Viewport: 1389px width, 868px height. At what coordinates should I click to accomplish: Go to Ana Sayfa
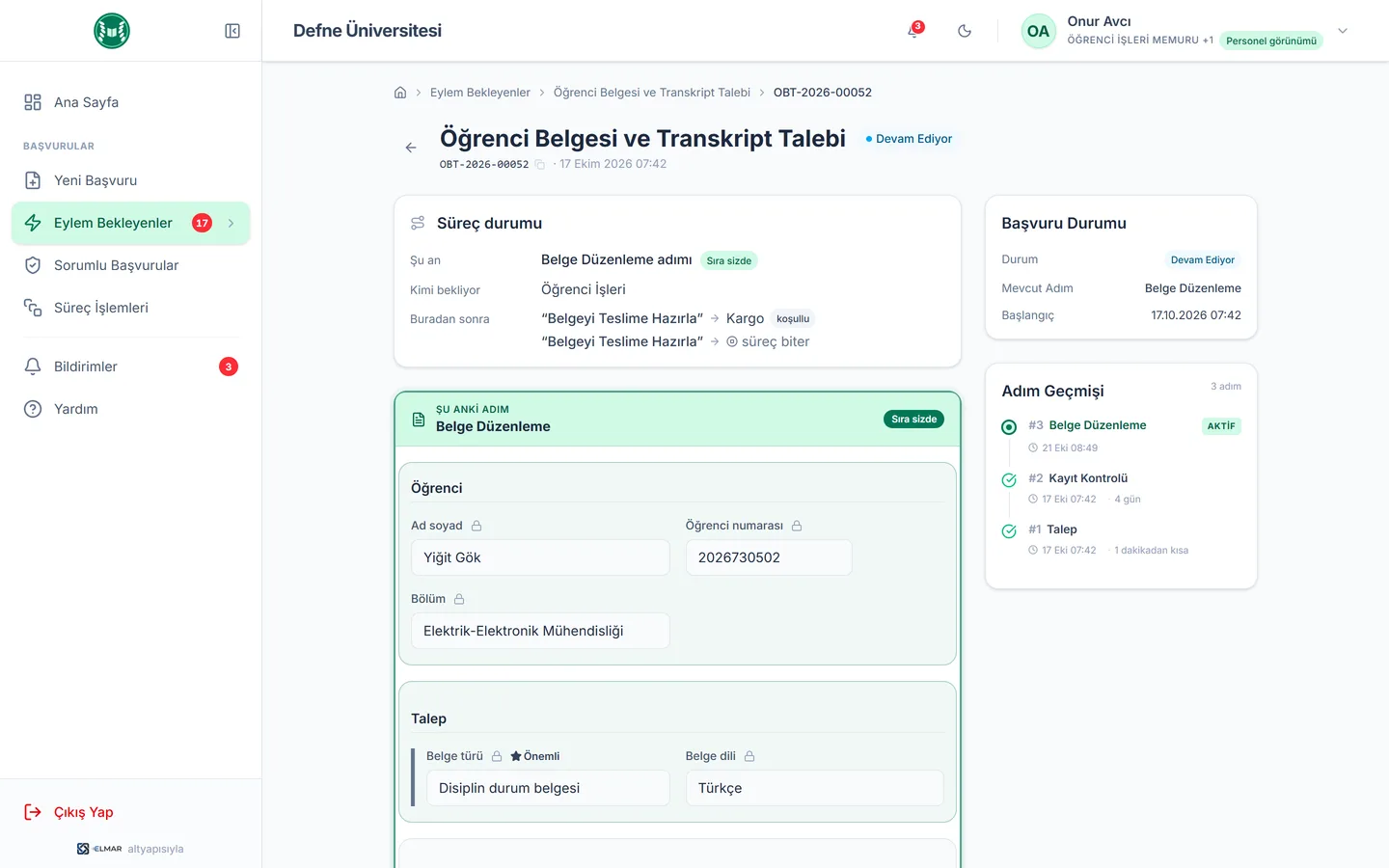click(131, 102)
